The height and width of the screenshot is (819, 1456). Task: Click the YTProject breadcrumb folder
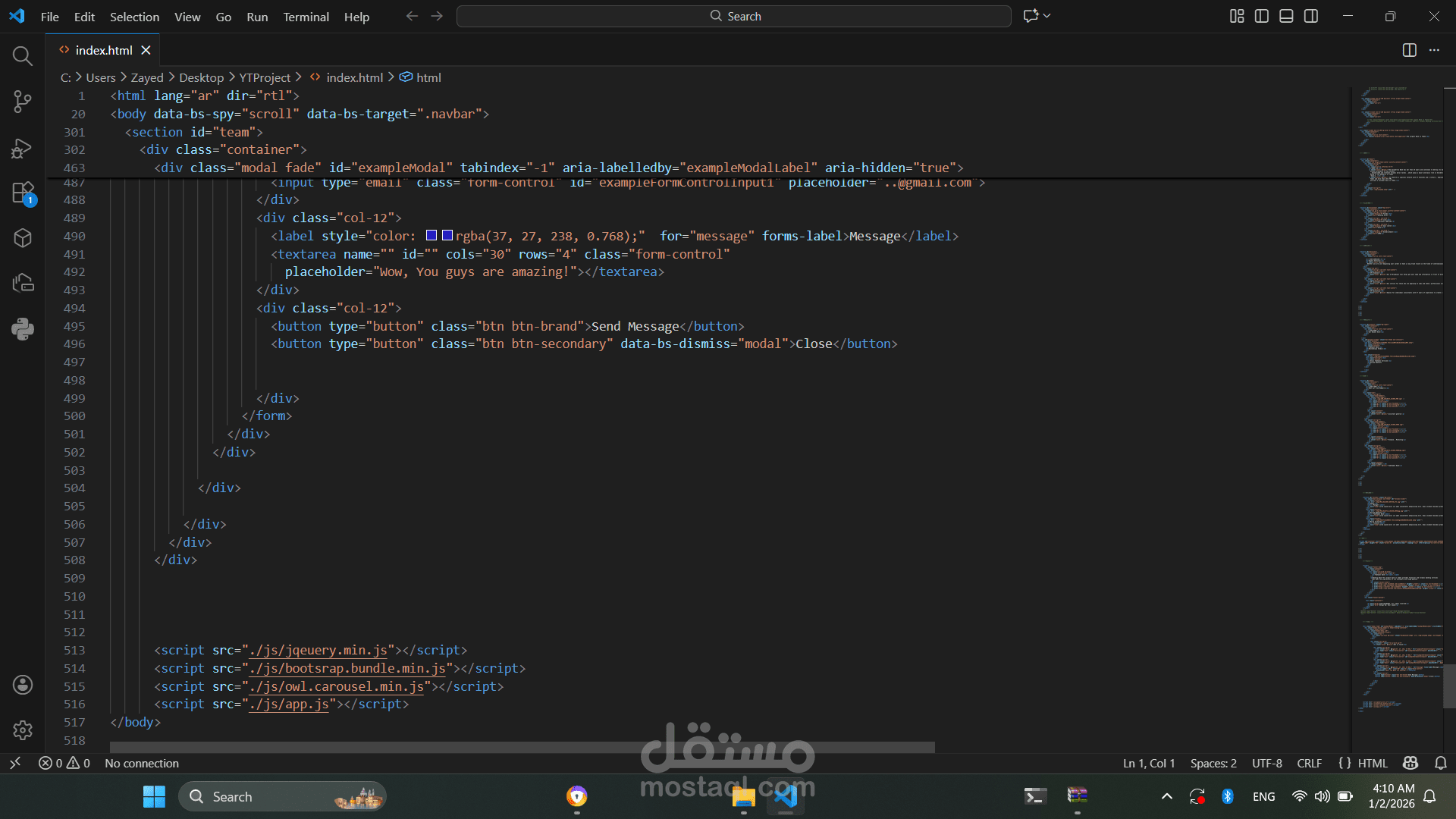click(265, 77)
